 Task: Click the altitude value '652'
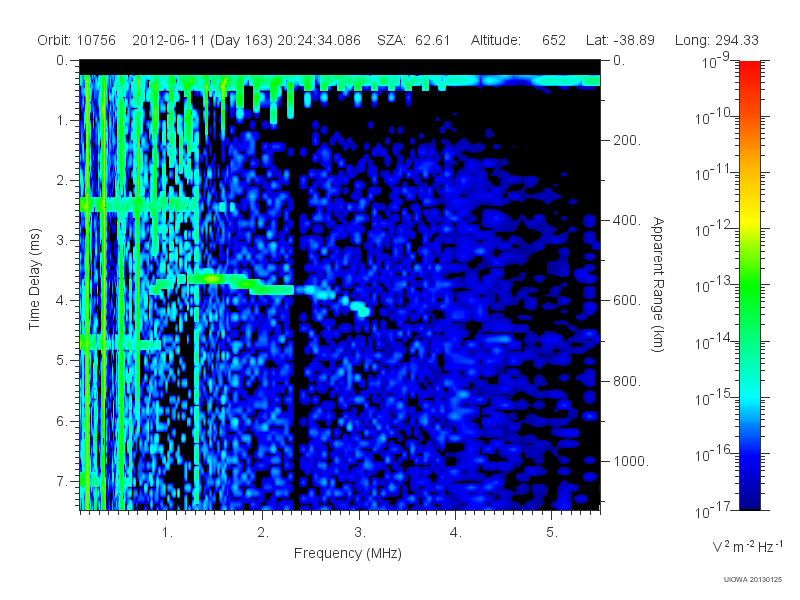click(x=554, y=40)
